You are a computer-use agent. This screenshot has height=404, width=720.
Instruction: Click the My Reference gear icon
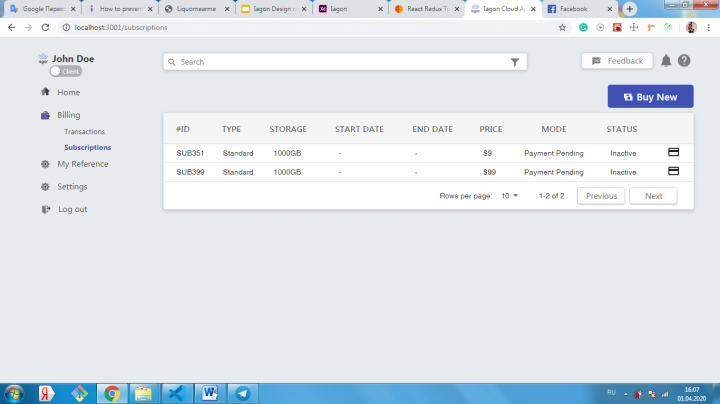pos(45,164)
